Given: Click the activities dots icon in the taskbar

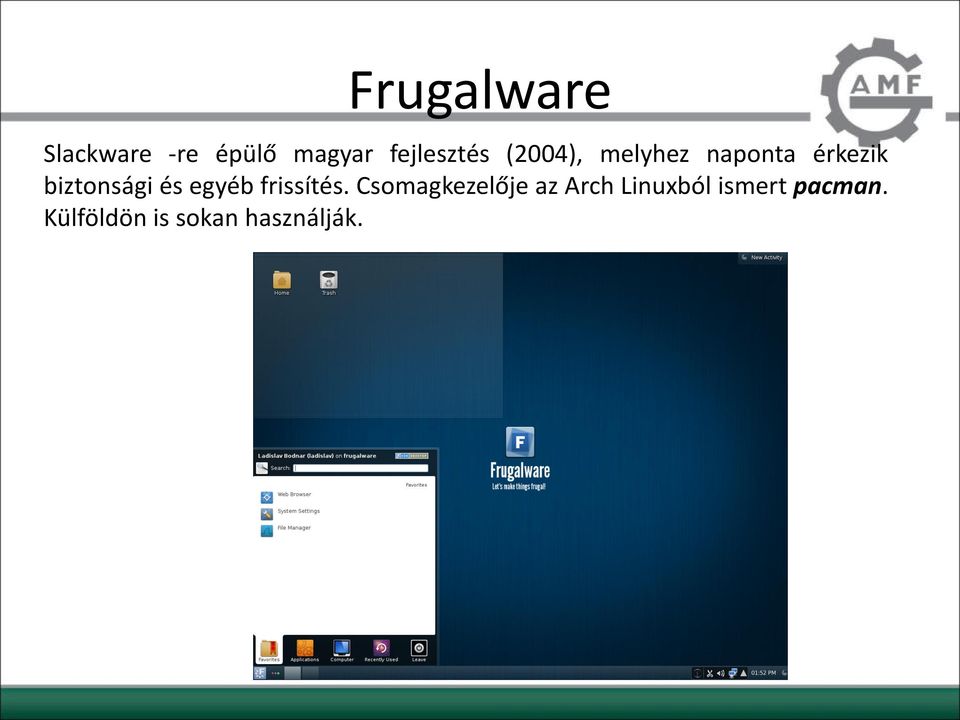Looking at the screenshot, I should pos(276,673).
